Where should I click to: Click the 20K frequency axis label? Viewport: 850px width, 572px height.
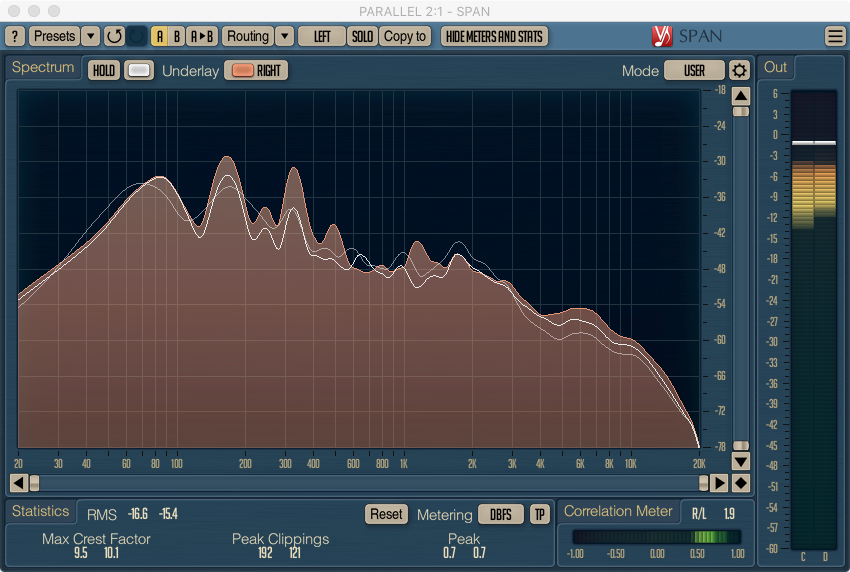tap(699, 464)
